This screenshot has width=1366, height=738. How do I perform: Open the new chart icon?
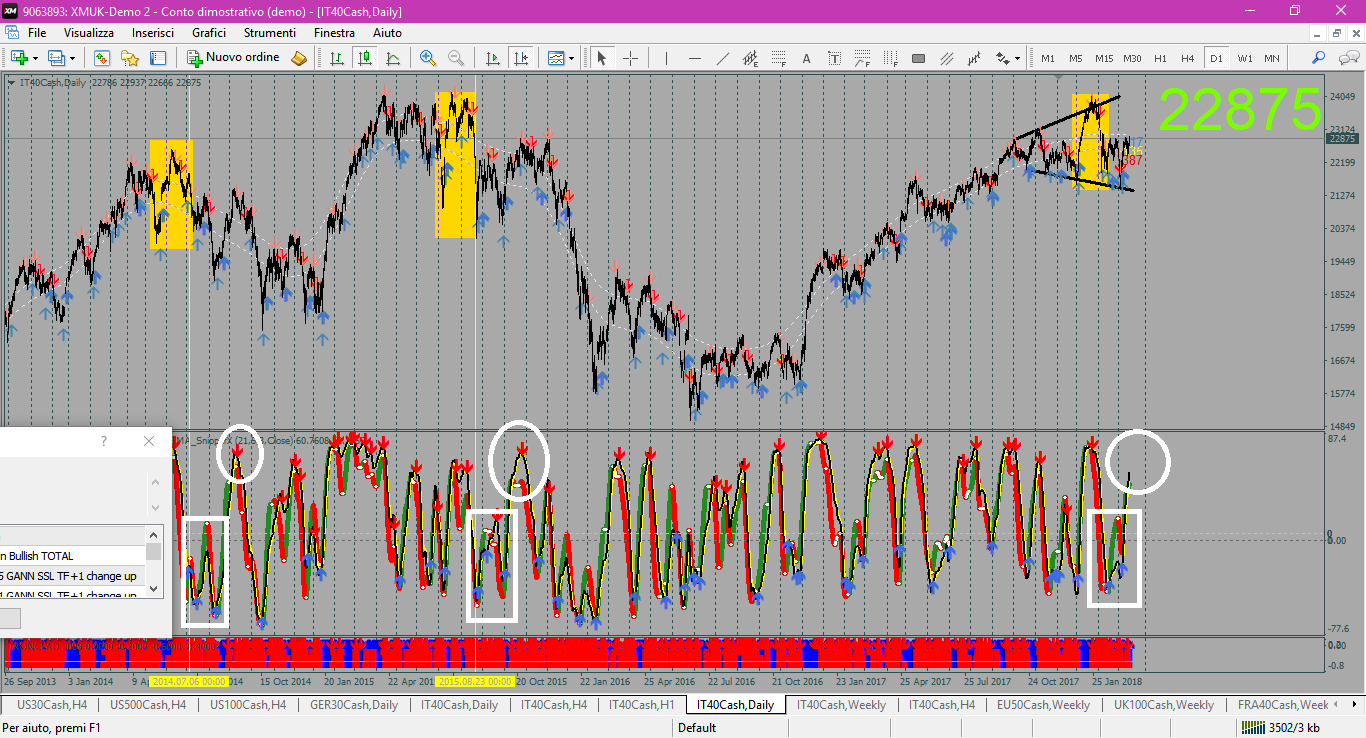tap(18, 58)
